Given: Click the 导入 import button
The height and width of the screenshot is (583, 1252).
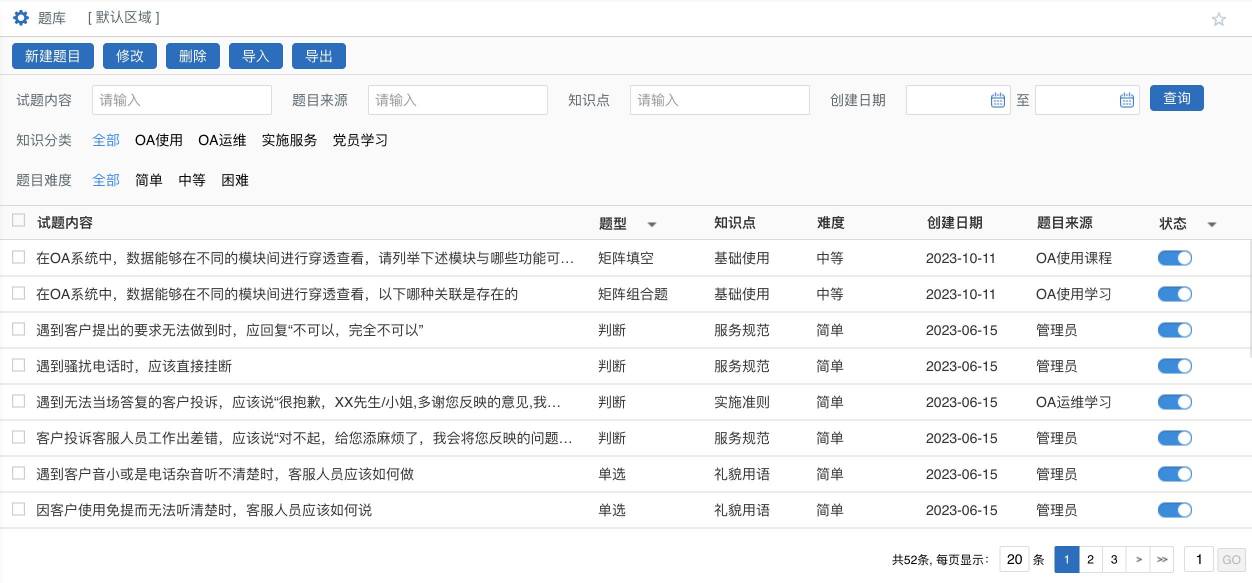Looking at the screenshot, I should coord(256,56).
